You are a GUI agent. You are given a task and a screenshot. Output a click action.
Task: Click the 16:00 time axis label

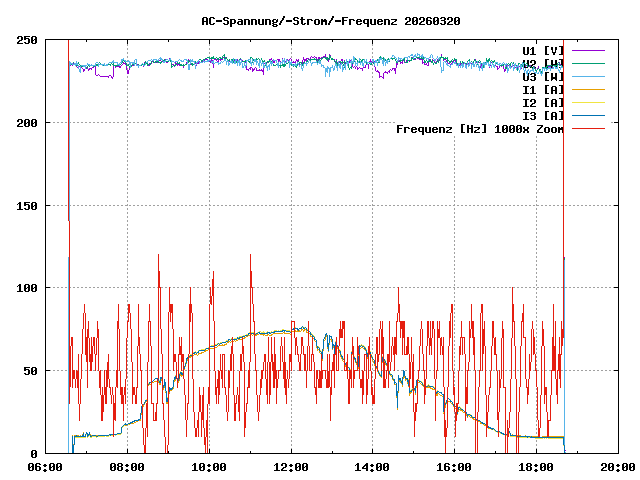pos(455,467)
